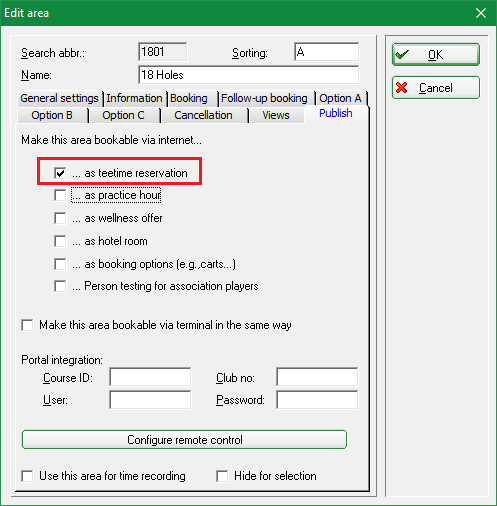Tick the Hide for selection checkbox
Viewport: 497px width, 506px height.
coord(222,476)
